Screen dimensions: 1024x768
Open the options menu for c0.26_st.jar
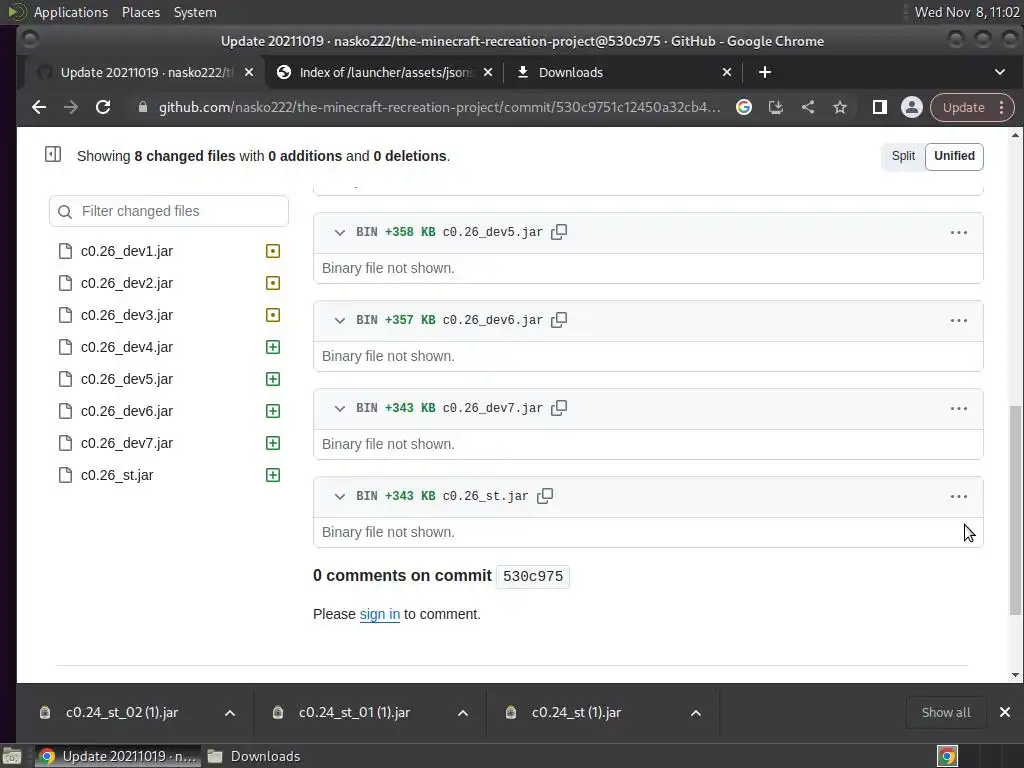[x=959, y=497]
